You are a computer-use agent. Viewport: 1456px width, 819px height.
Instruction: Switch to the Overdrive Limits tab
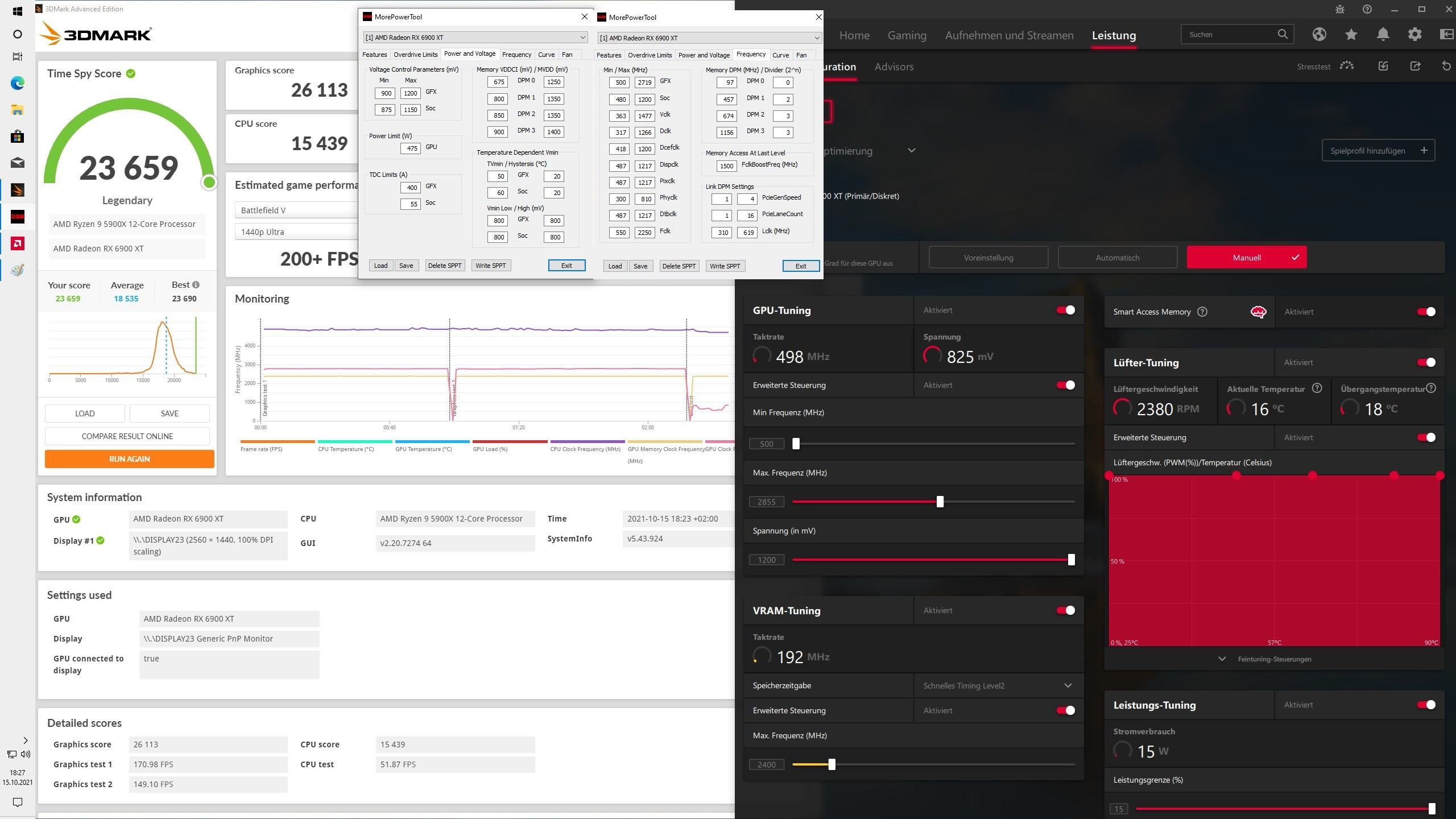coord(415,55)
